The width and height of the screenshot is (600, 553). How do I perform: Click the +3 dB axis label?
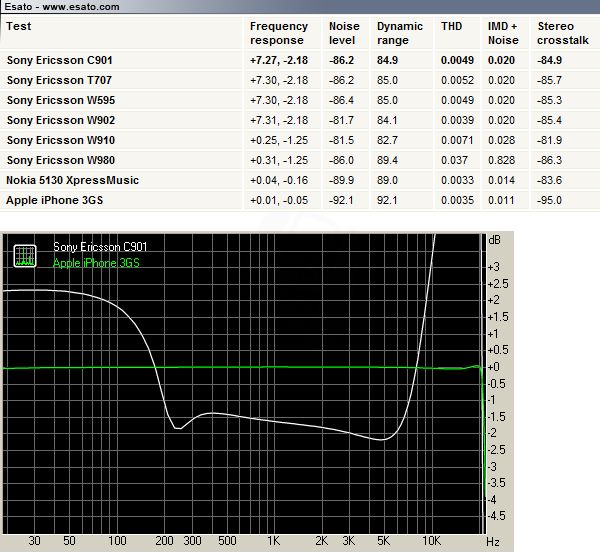coord(494,266)
